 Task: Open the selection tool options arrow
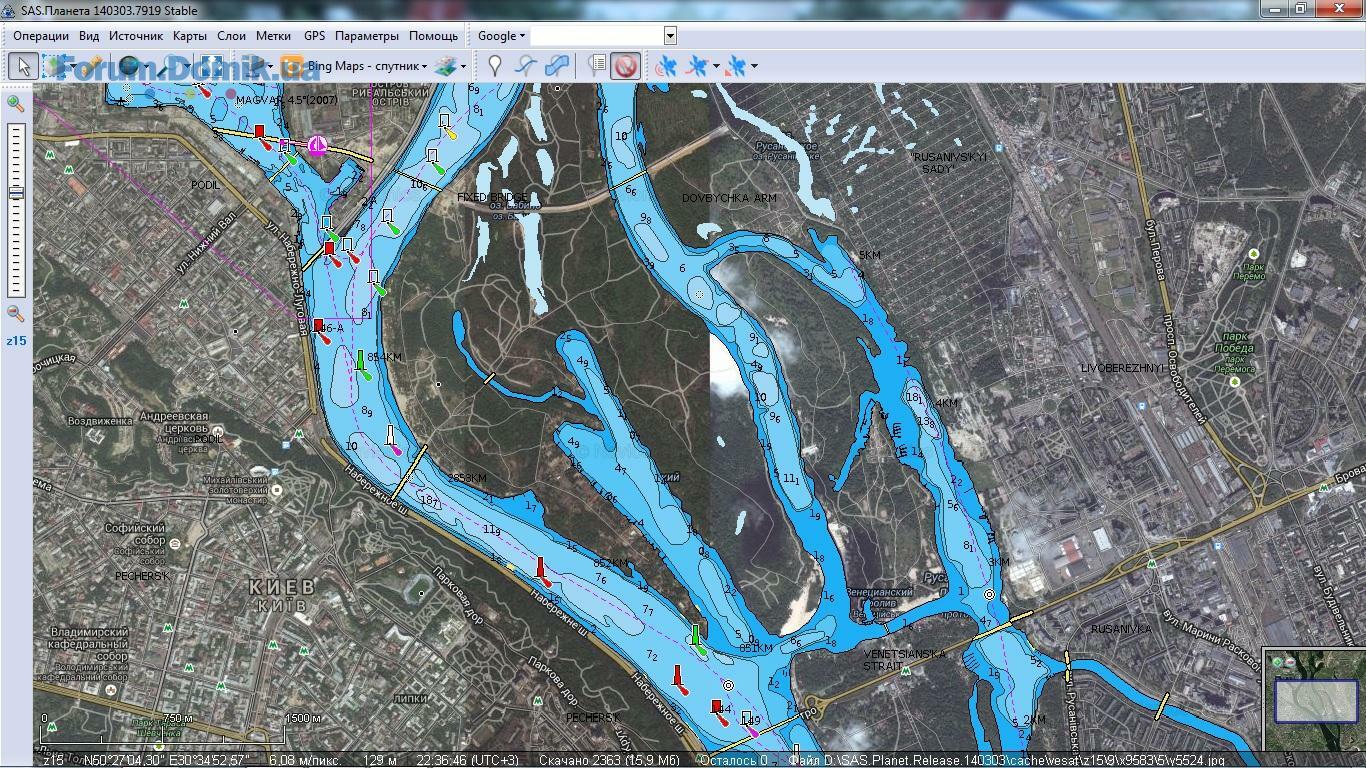tap(73, 66)
